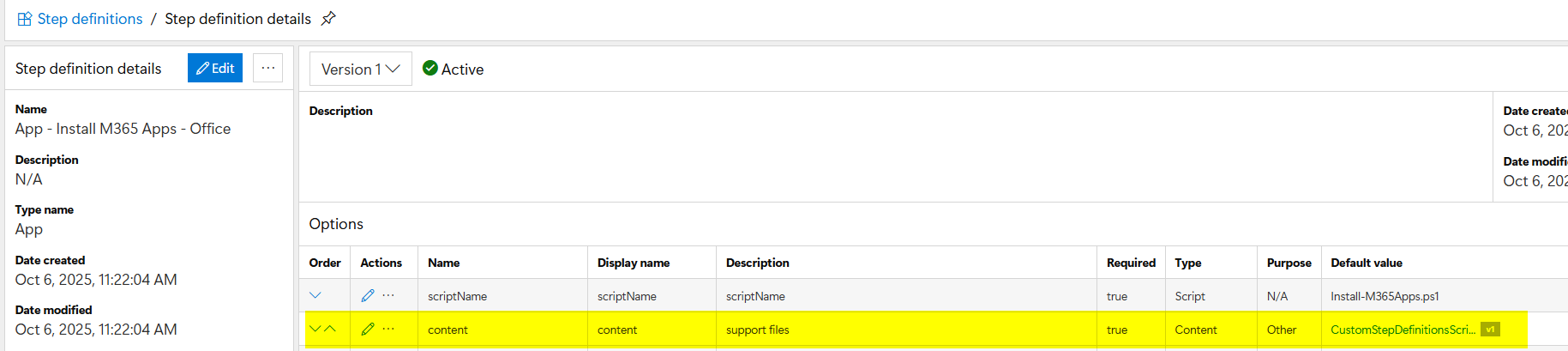The height and width of the screenshot is (351, 1568).
Task: Click the green Active status checkmark
Action: click(x=430, y=69)
